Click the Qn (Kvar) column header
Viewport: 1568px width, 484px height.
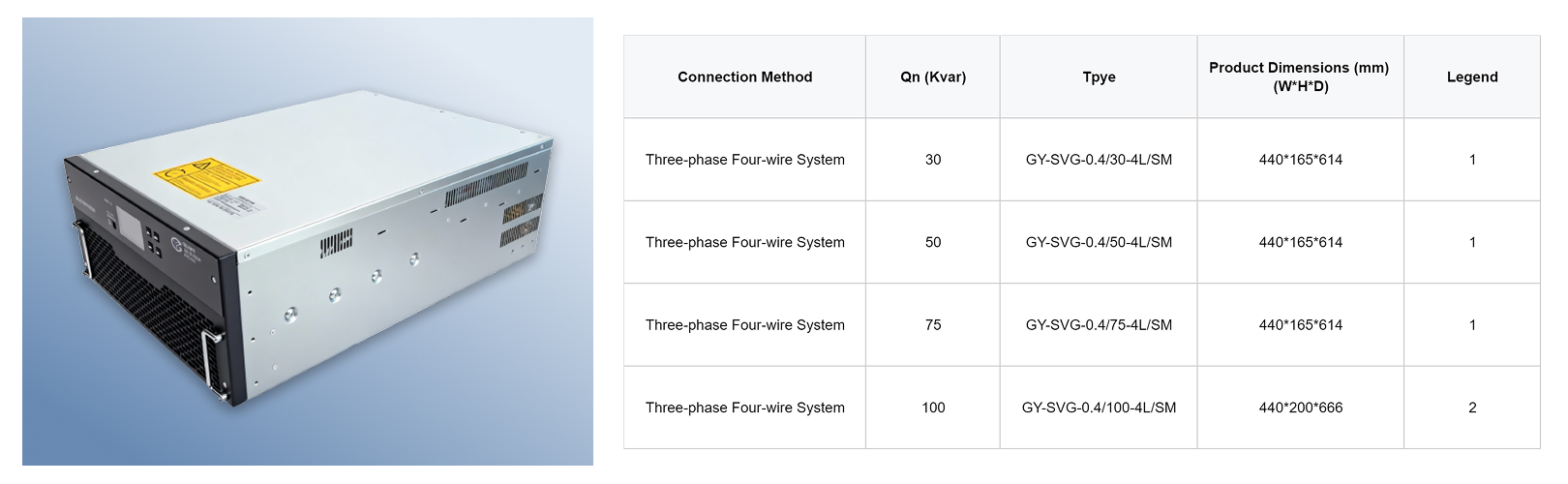click(x=933, y=77)
